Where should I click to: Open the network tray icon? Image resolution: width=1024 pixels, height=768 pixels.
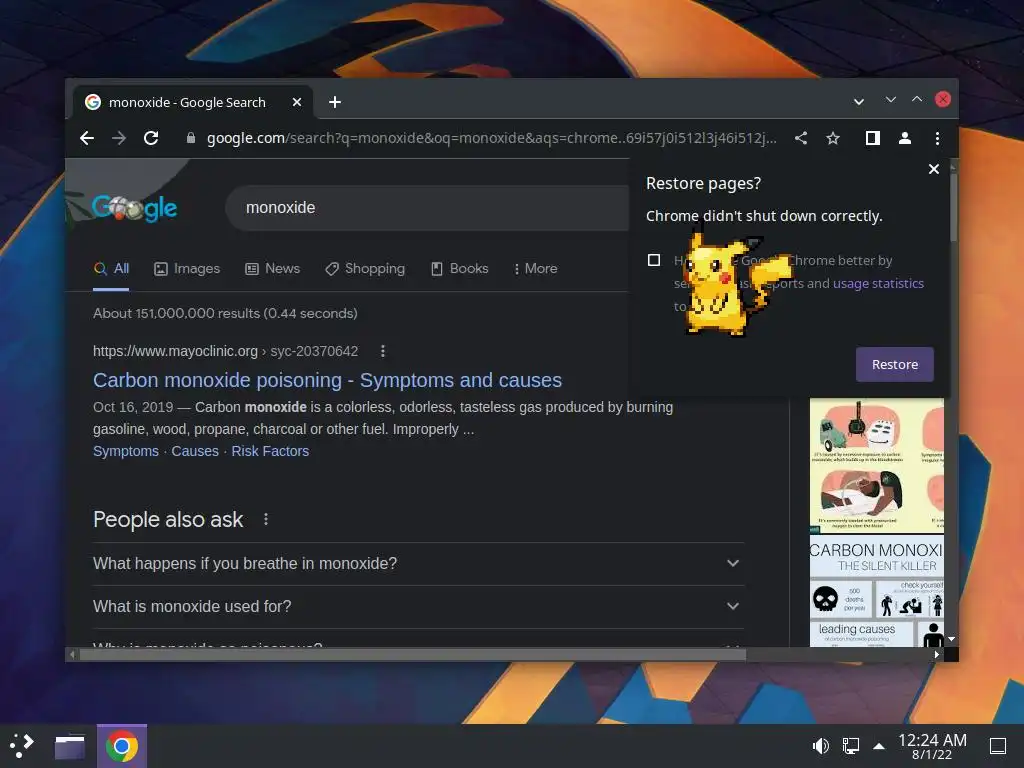click(850, 746)
